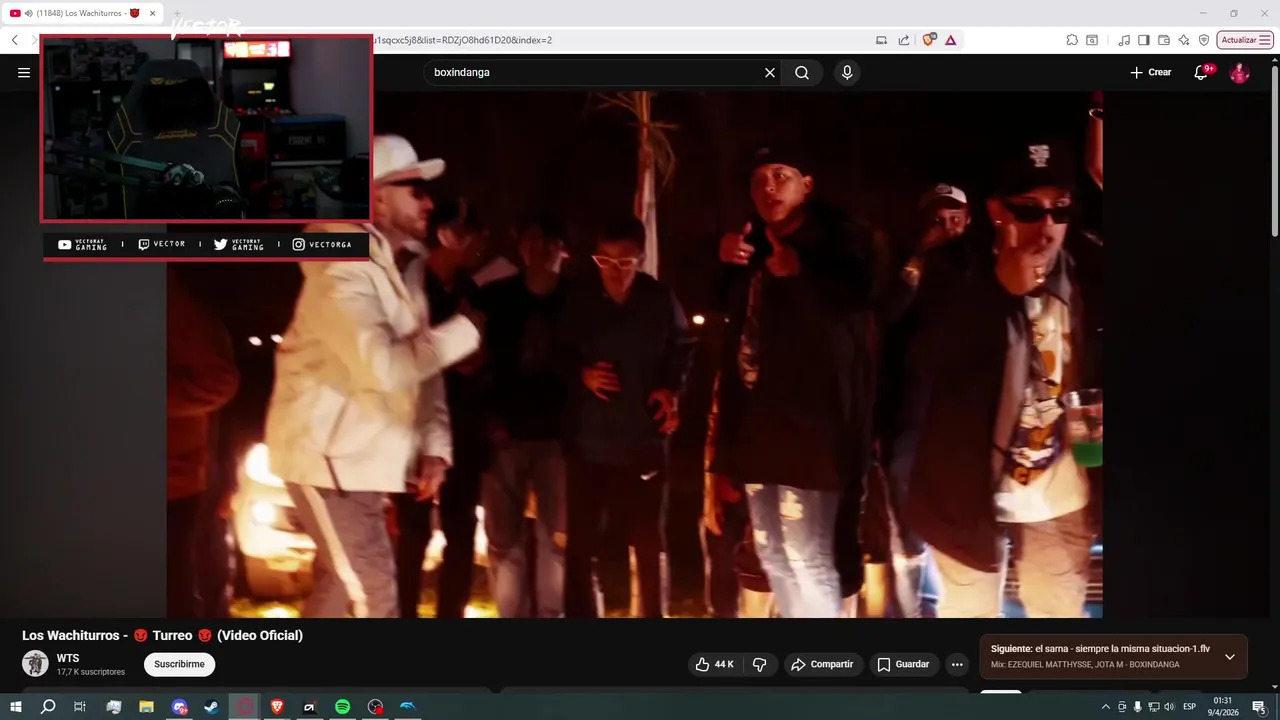Open the media control music note icon
This screenshot has height=720, width=1280.
(1125, 40)
